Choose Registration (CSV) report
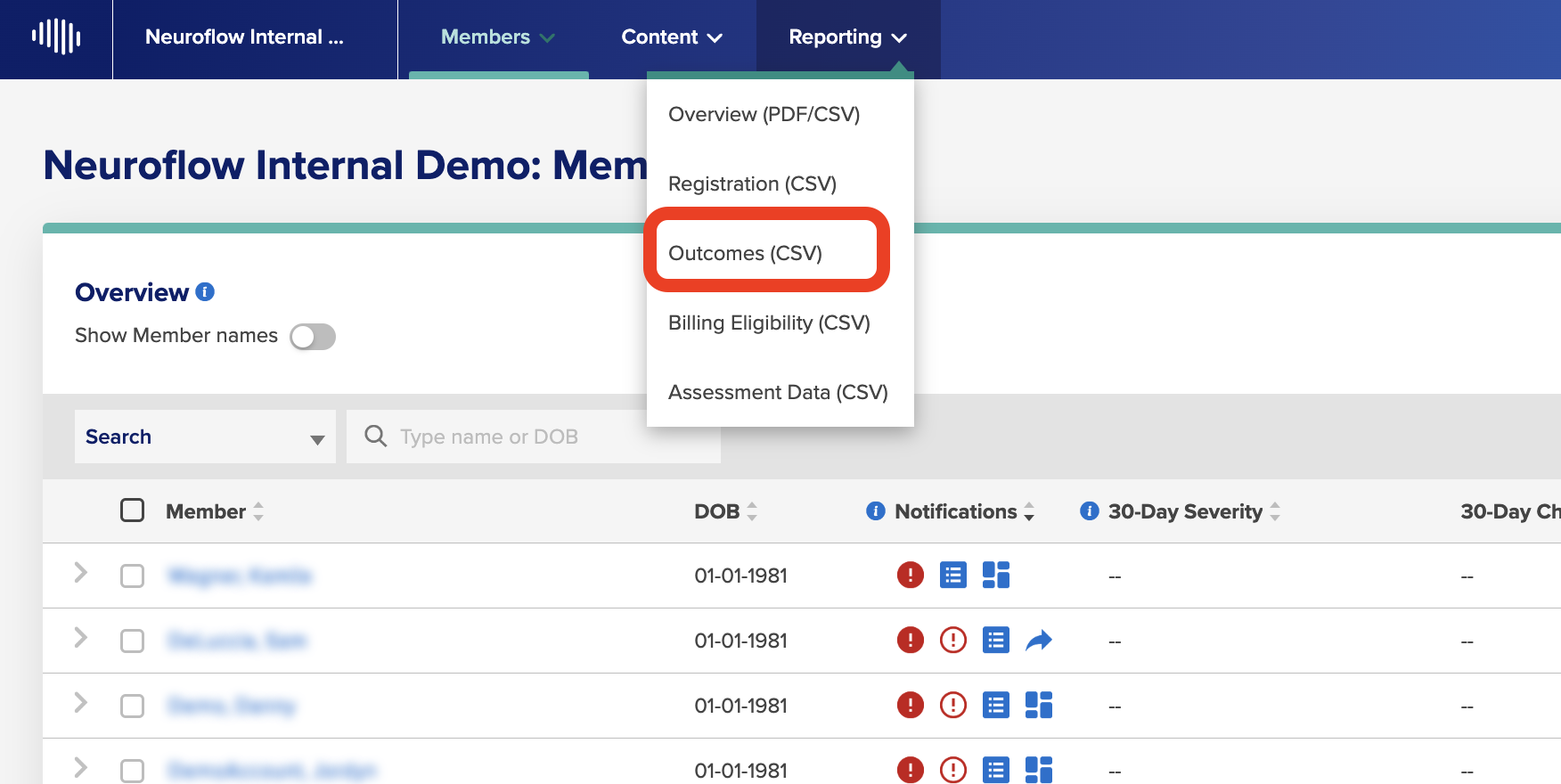Image resolution: width=1561 pixels, height=784 pixels. 752,184
